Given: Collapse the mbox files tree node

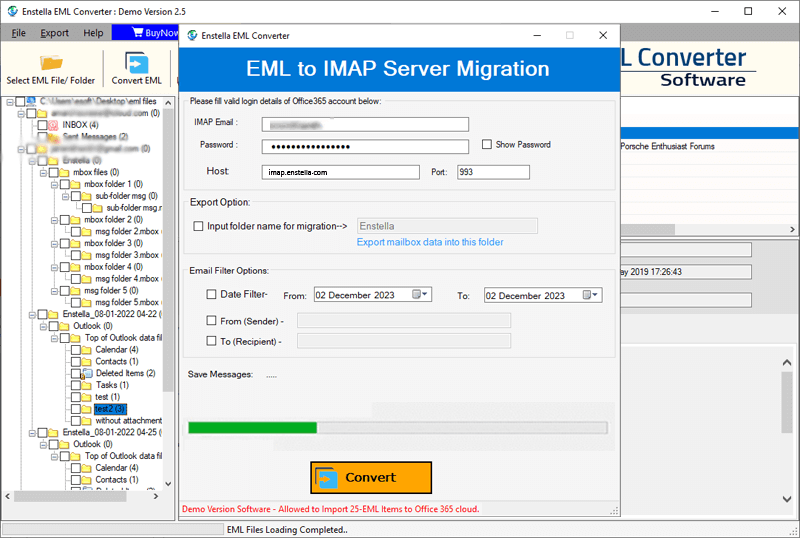Looking at the screenshot, I should click(43, 173).
